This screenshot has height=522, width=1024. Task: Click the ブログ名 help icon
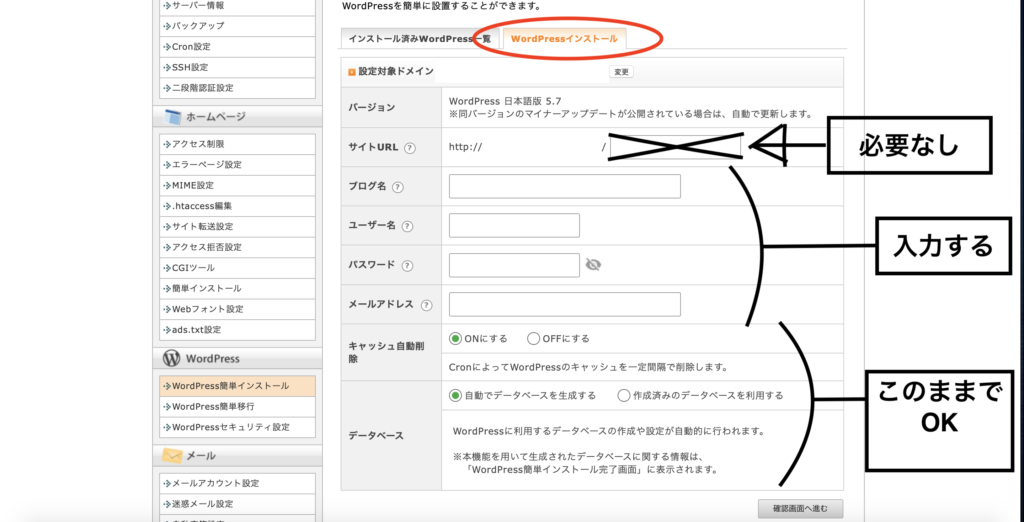click(x=398, y=187)
